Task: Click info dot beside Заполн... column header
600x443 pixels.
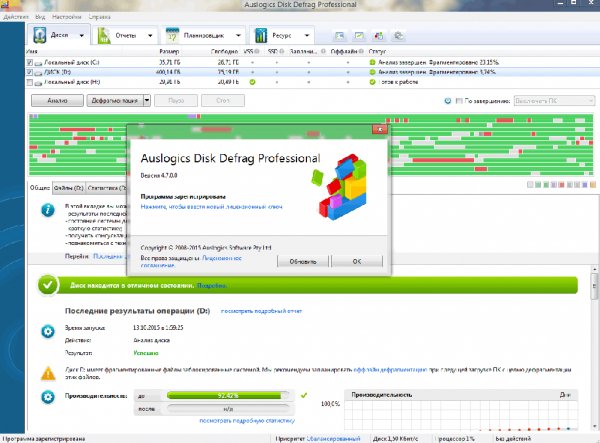Action: 323,51
